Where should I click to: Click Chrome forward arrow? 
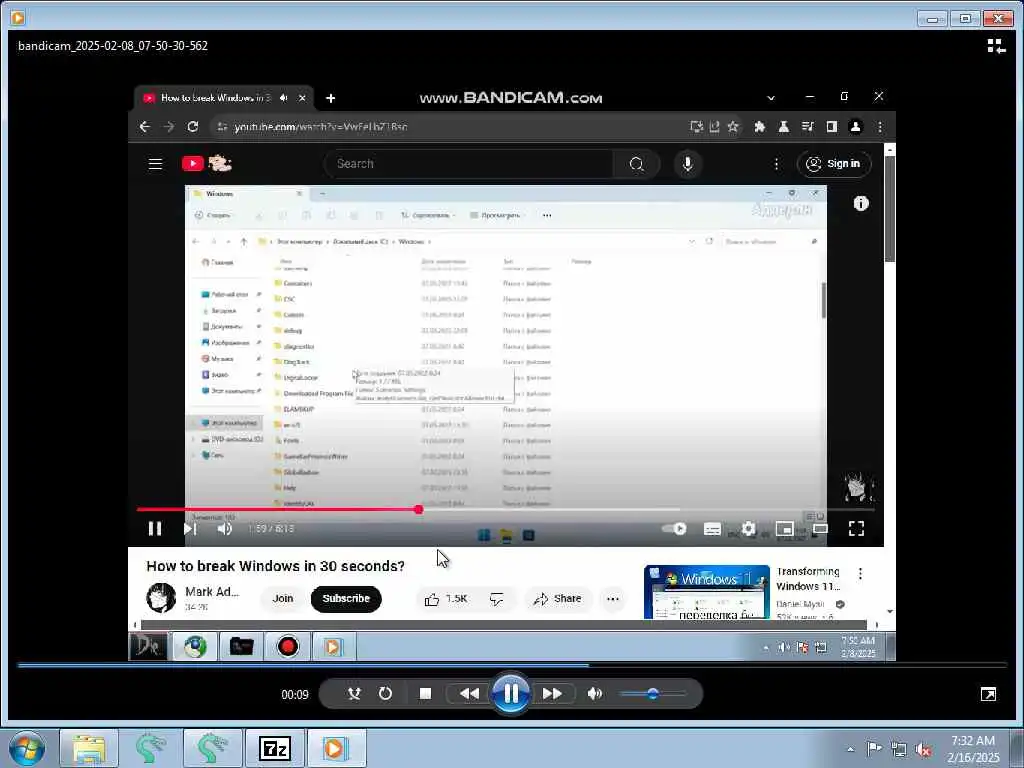coord(168,127)
